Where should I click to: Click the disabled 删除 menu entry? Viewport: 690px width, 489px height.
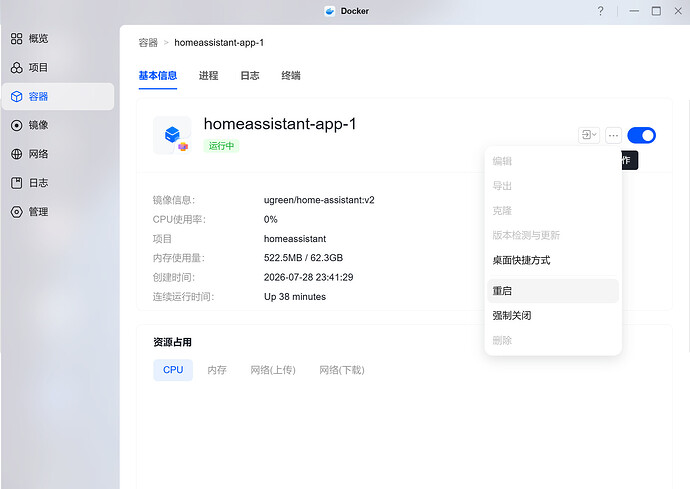[553, 340]
